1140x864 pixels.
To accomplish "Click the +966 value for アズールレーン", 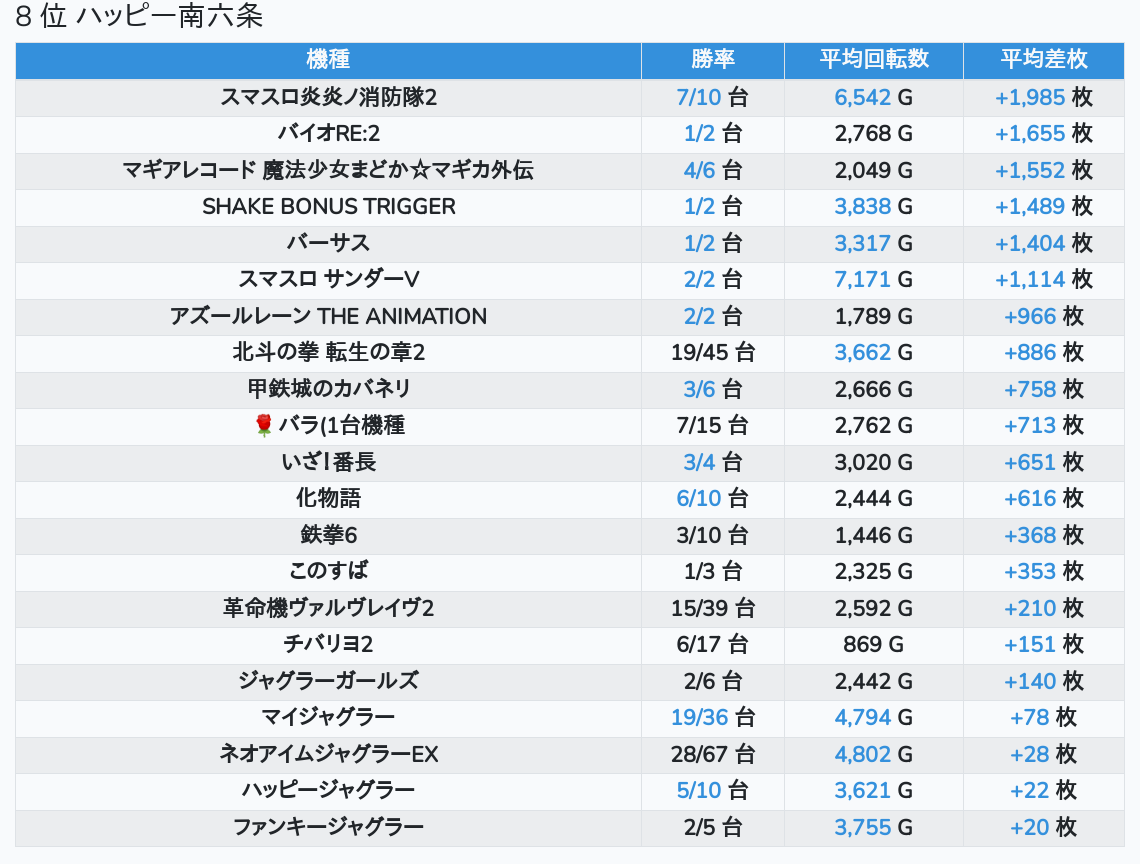I will (1030, 316).
